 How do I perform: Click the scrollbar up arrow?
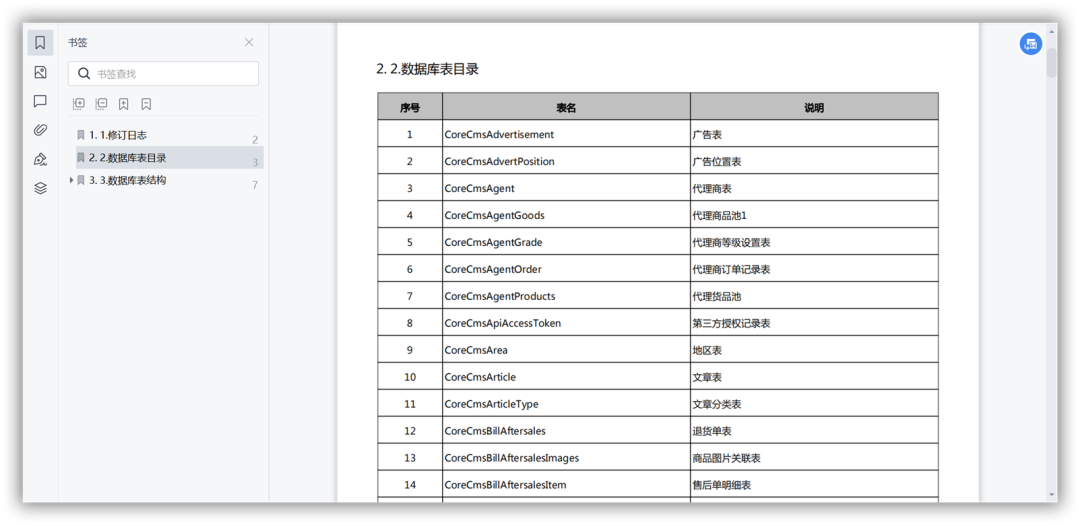(x=1051, y=30)
